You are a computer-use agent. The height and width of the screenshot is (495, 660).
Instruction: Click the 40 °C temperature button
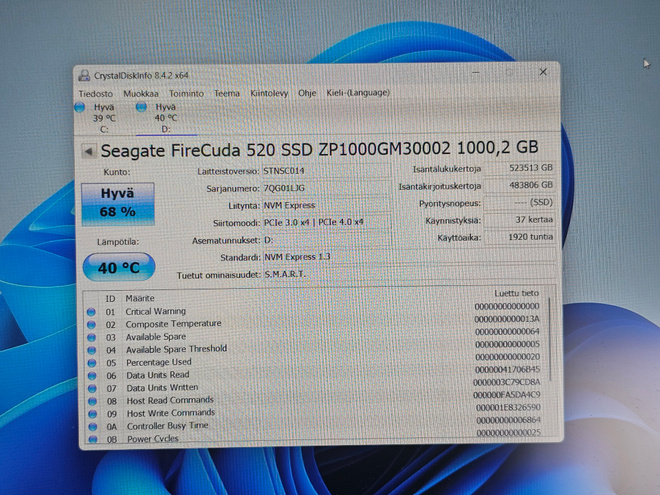click(x=119, y=267)
